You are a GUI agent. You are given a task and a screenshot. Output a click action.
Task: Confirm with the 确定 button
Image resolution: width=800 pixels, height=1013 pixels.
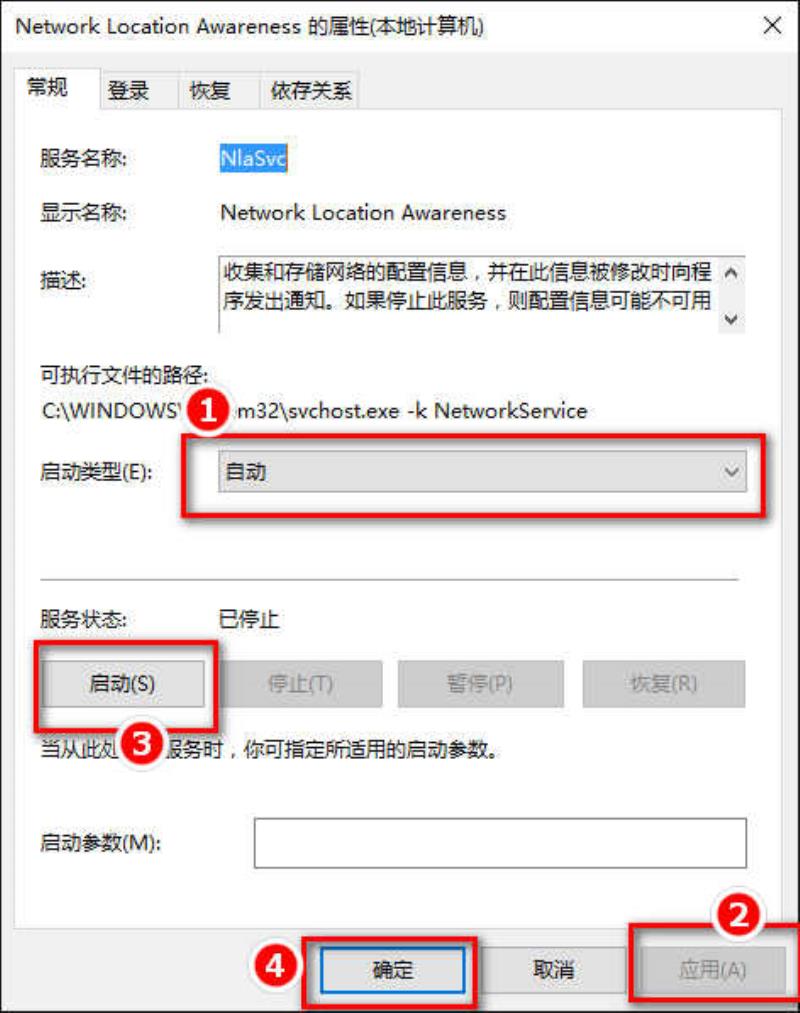392,969
